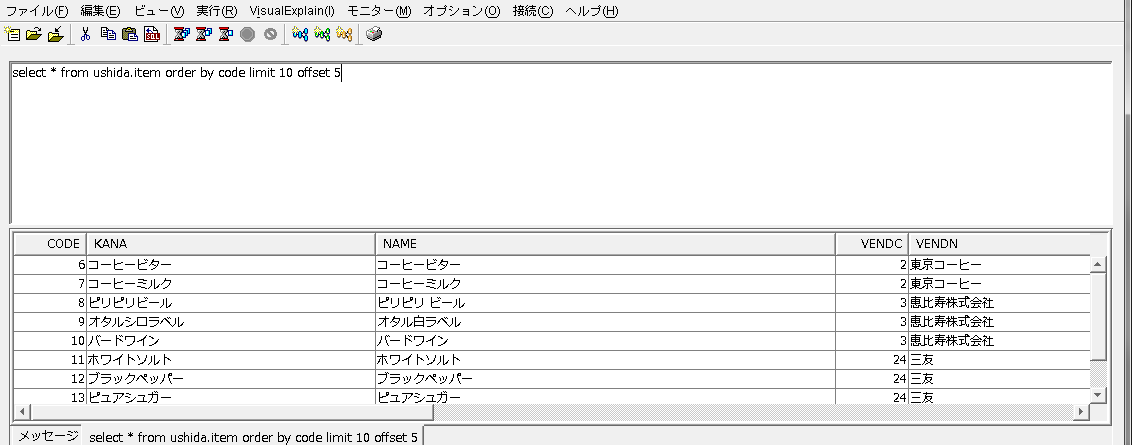The height and width of the screenshot is (445, 1132).
Task: Click the blue Visual Explain icon
Action: tap(300, 34)
